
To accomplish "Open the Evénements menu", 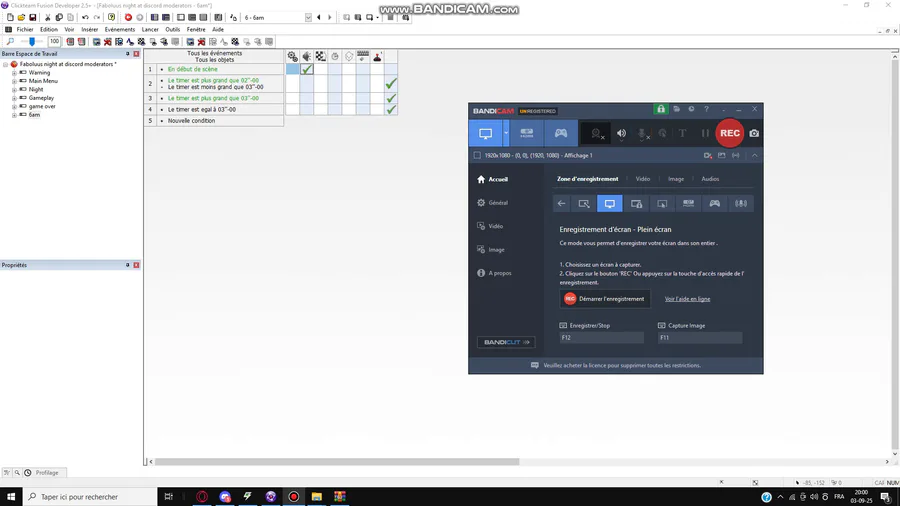I will click(x=119, y=29).
